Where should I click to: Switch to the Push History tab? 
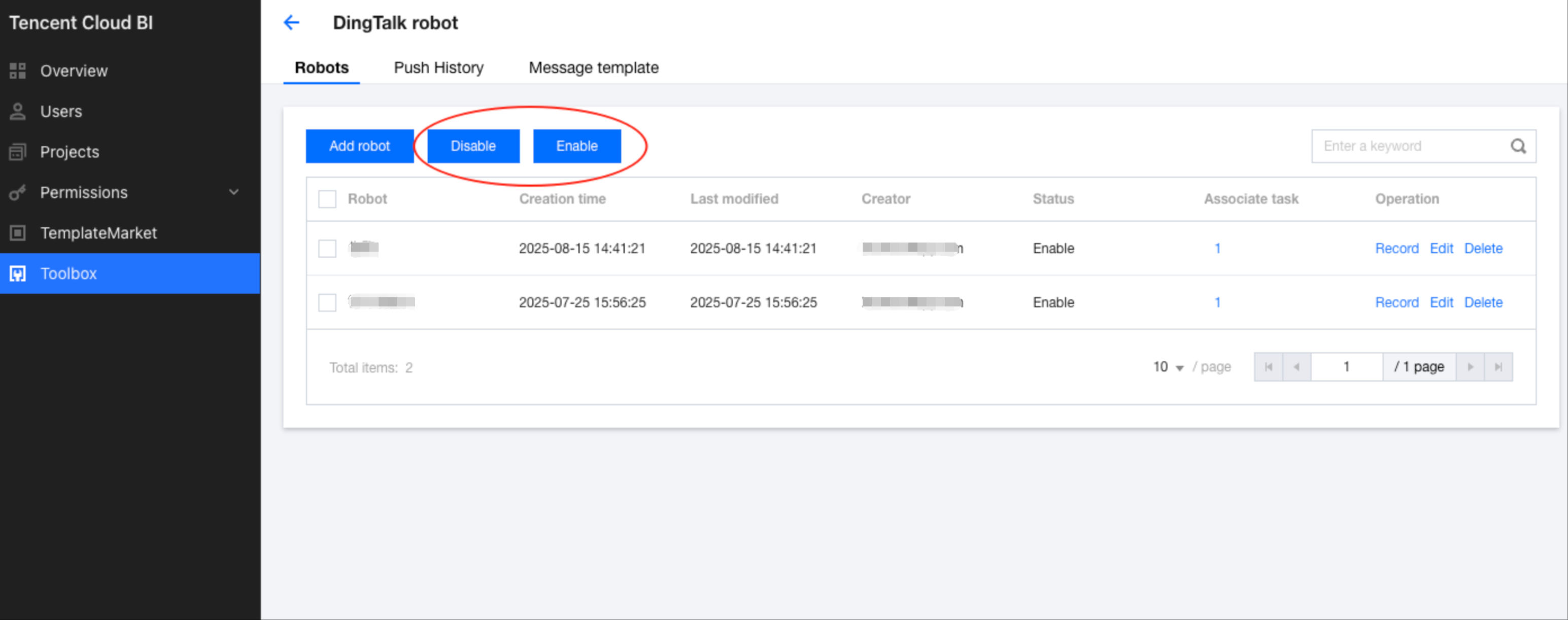coord(438,67)
